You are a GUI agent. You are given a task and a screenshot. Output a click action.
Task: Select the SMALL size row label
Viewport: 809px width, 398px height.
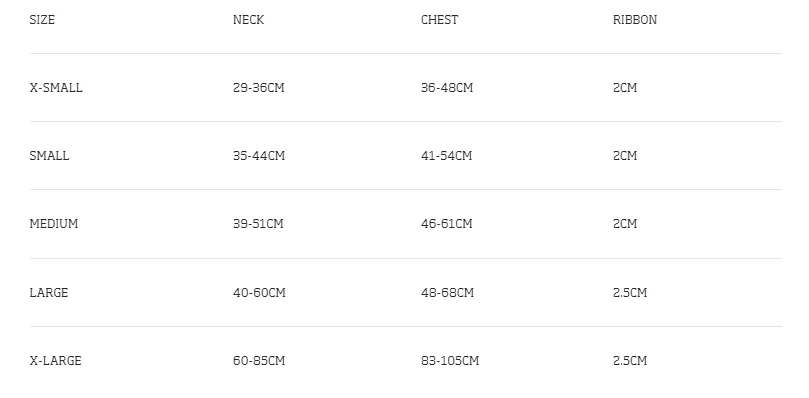coord(49,156)
